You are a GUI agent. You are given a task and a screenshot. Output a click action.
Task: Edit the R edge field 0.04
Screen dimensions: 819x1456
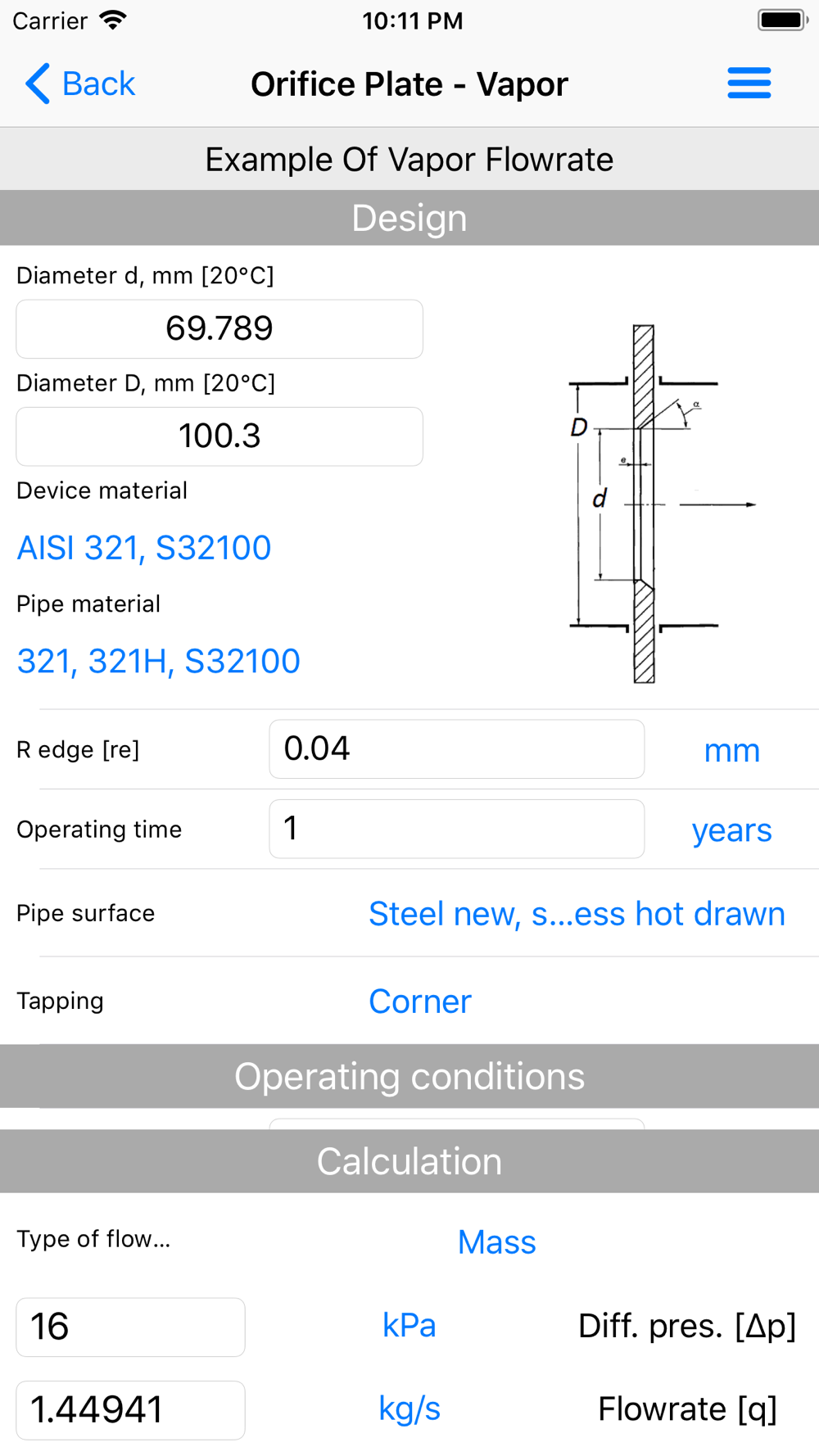[456, 749]
